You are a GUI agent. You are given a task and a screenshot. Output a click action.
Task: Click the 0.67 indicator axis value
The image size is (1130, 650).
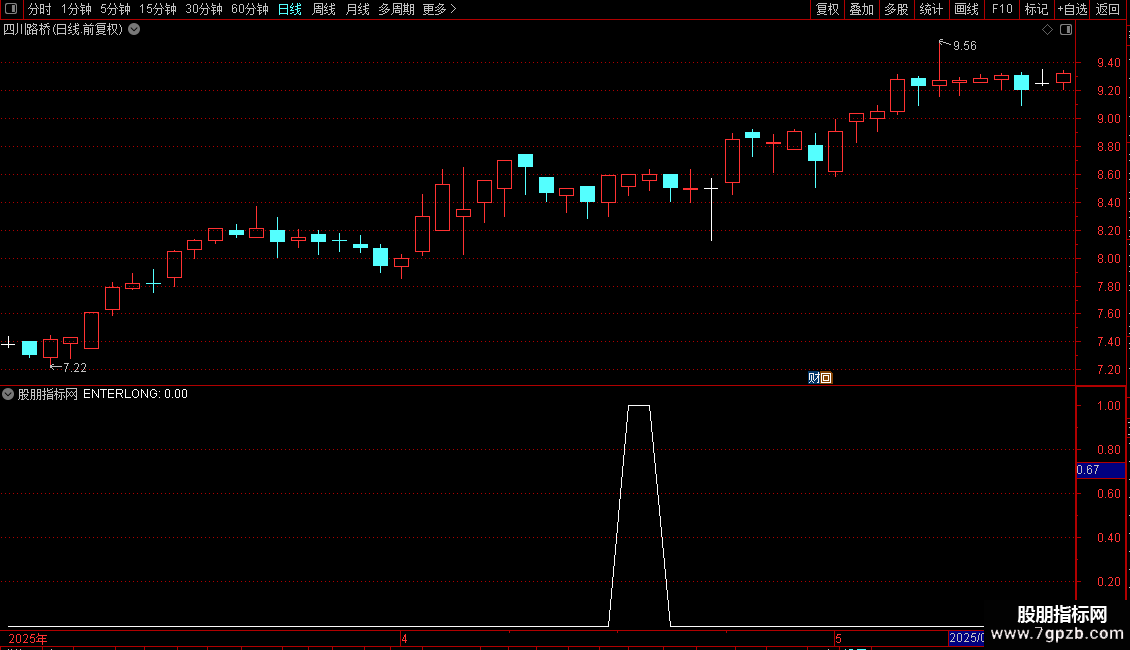[x=1087, y=470]
